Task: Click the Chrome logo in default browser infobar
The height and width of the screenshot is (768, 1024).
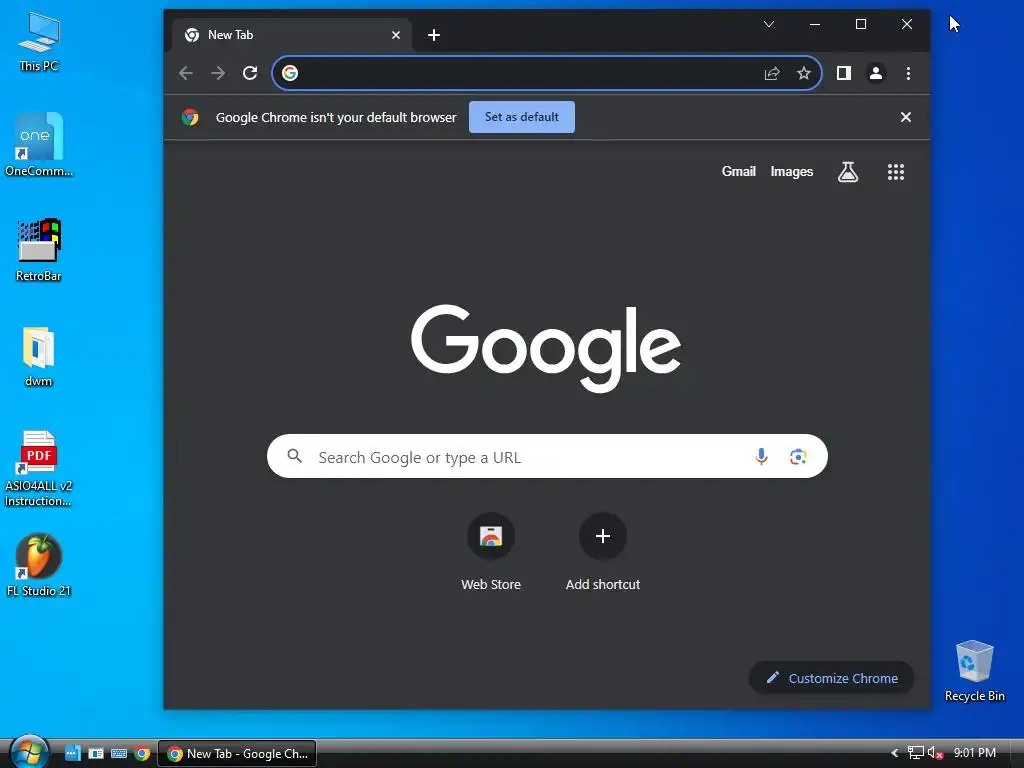Action: [x=190, y=117]
